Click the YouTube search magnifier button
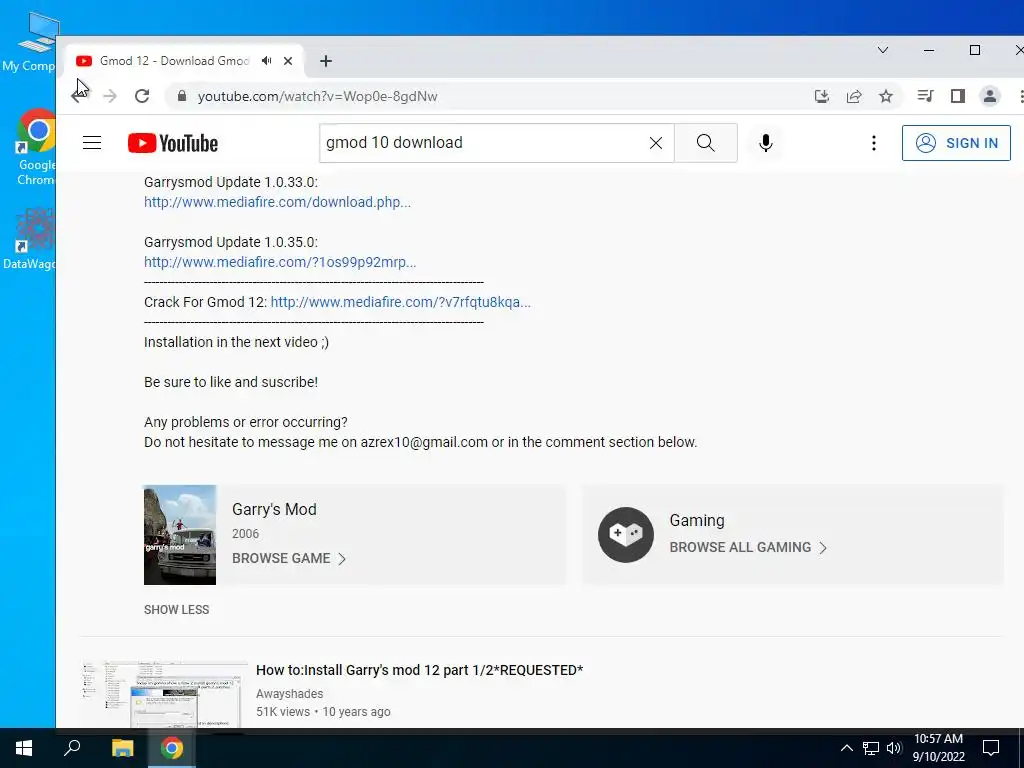 coord(705,143)
